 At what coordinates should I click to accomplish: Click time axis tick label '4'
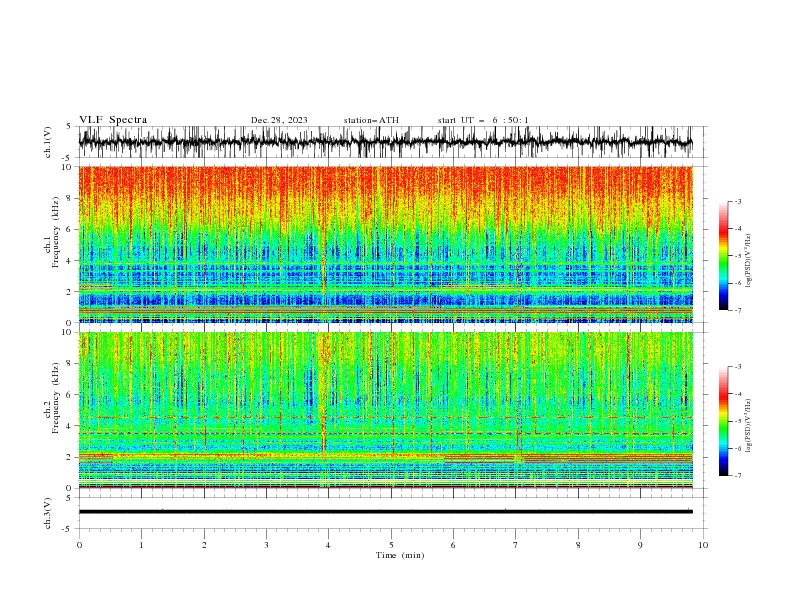click(x=328, y=545)
